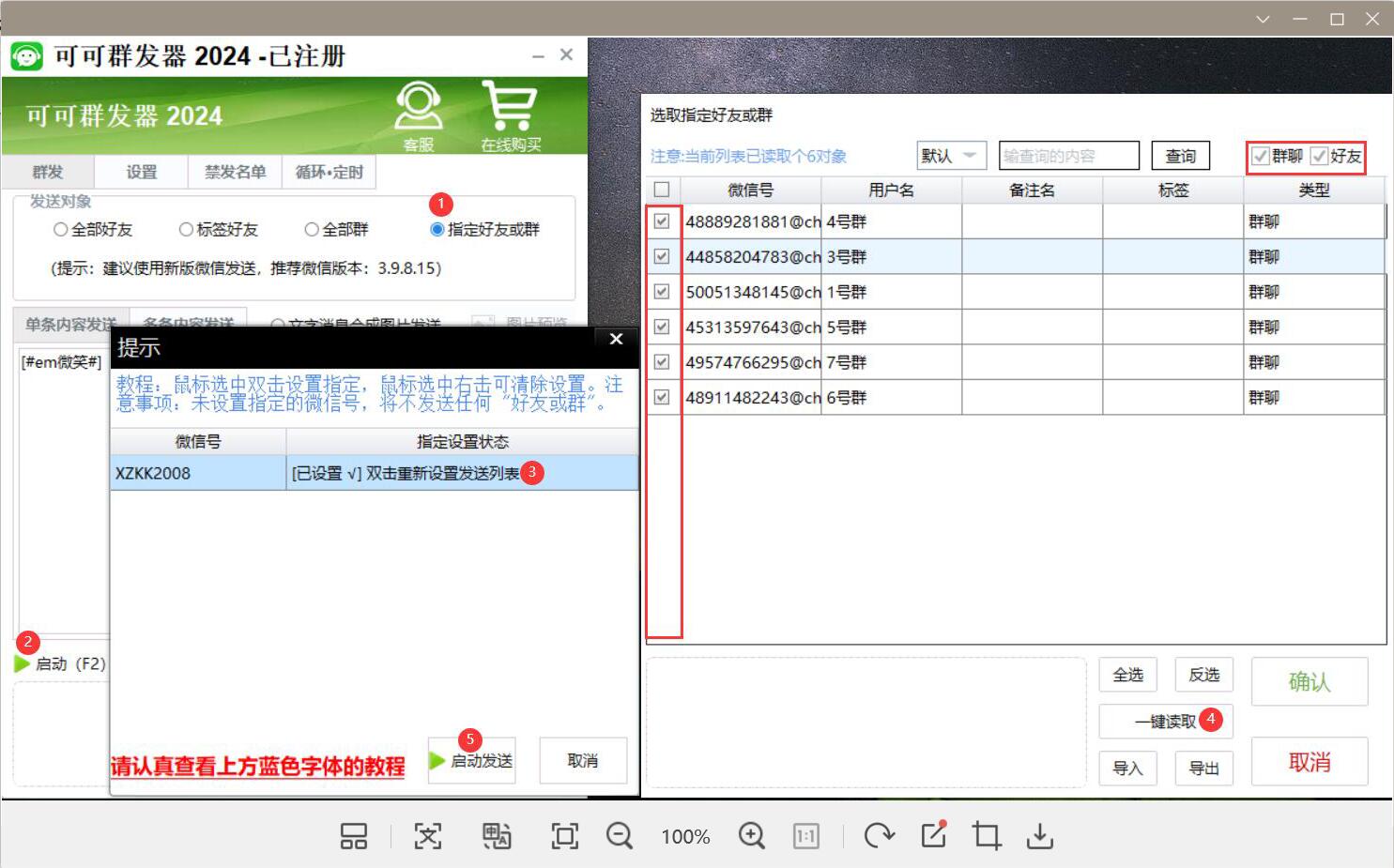Click the 反选 button
Viewport: 1394px width, 868px height.
click(1204, 675)
